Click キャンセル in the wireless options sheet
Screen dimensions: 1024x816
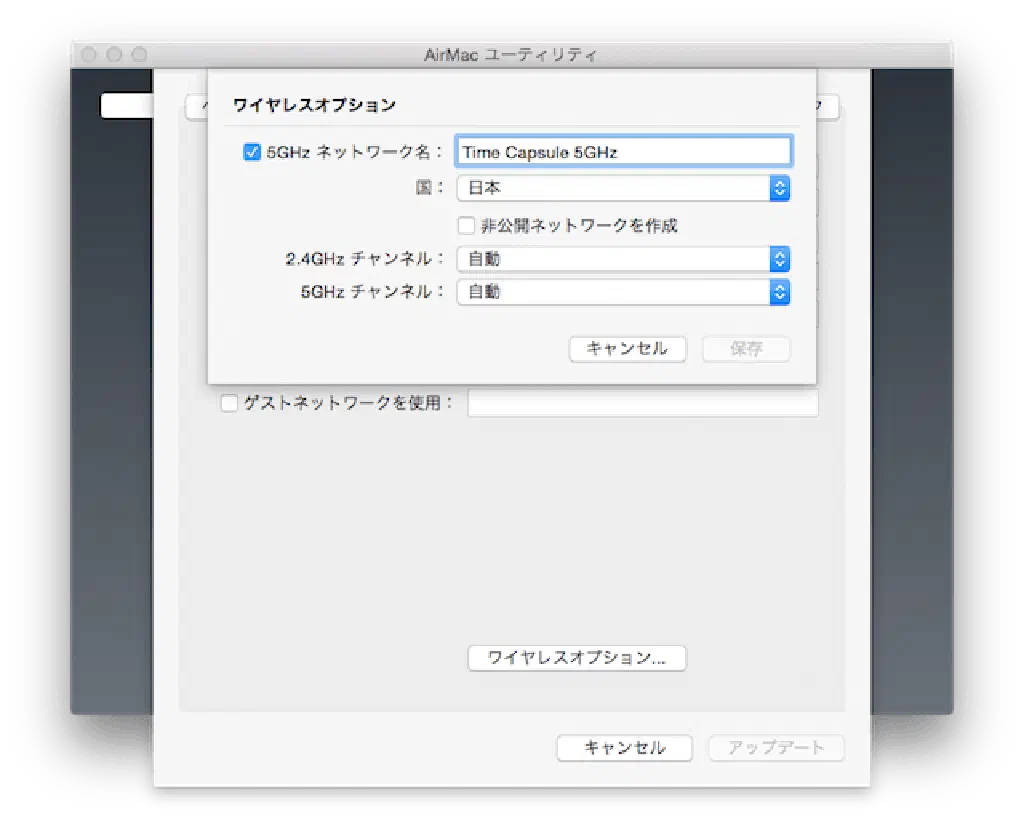pyautogui.click(x=627, y=349)
